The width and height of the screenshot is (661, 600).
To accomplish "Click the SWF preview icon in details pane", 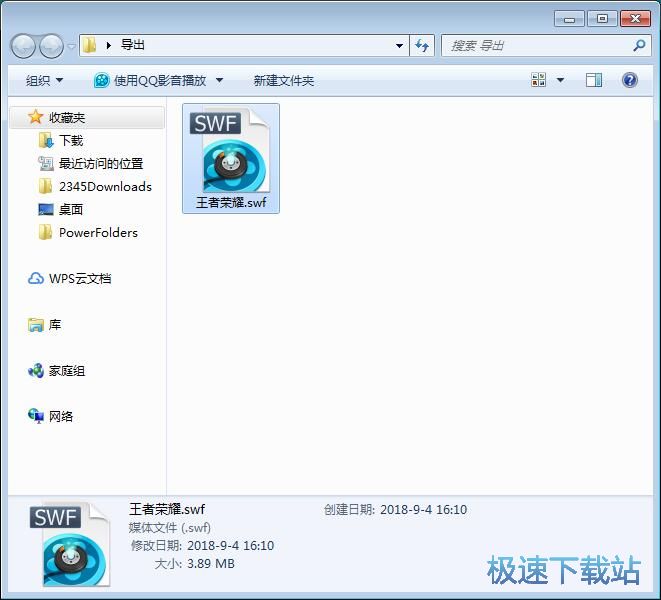I will coord(70,545).
